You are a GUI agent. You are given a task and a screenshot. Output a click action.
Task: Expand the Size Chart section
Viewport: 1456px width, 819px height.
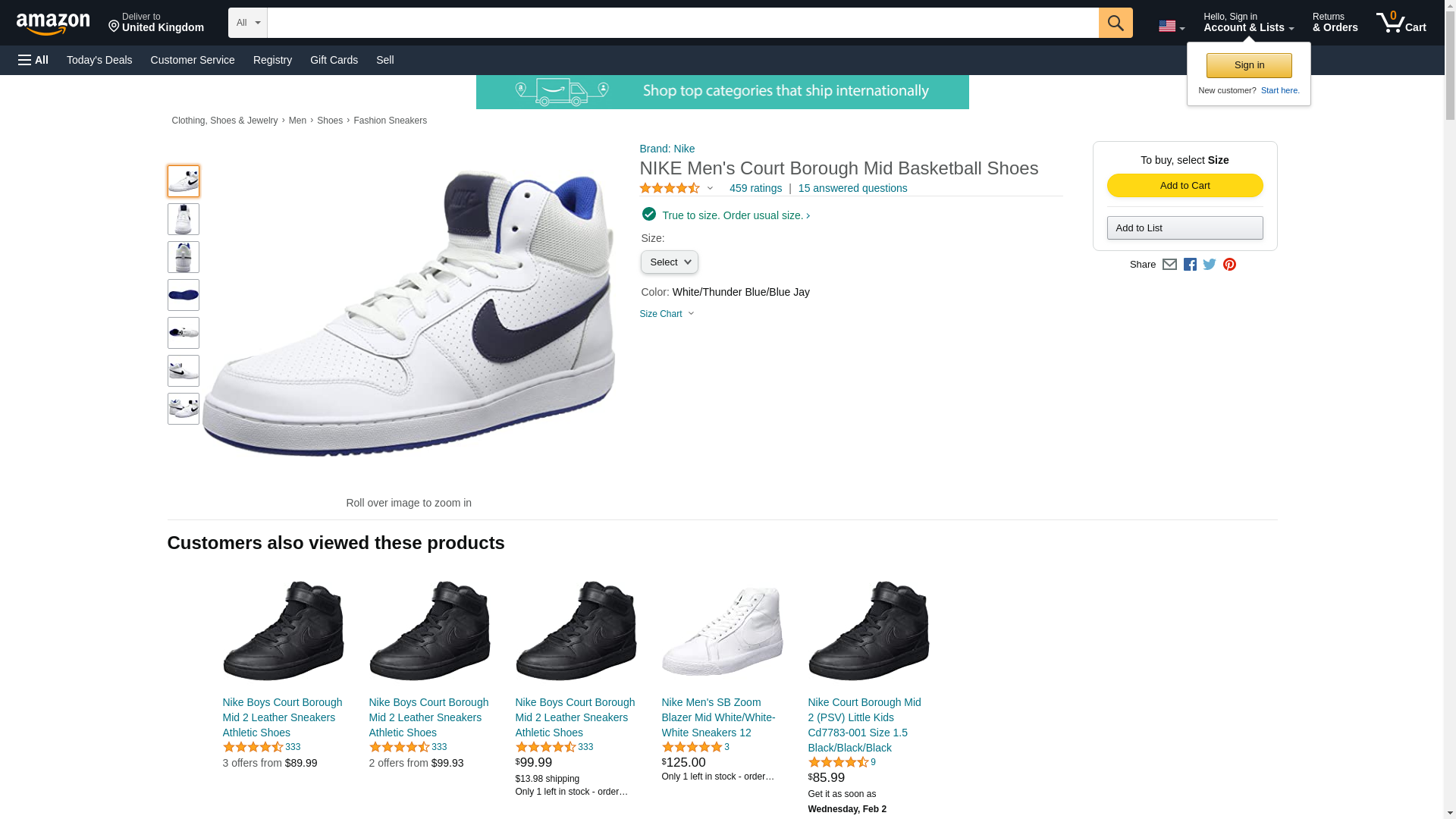pos(667,314)
